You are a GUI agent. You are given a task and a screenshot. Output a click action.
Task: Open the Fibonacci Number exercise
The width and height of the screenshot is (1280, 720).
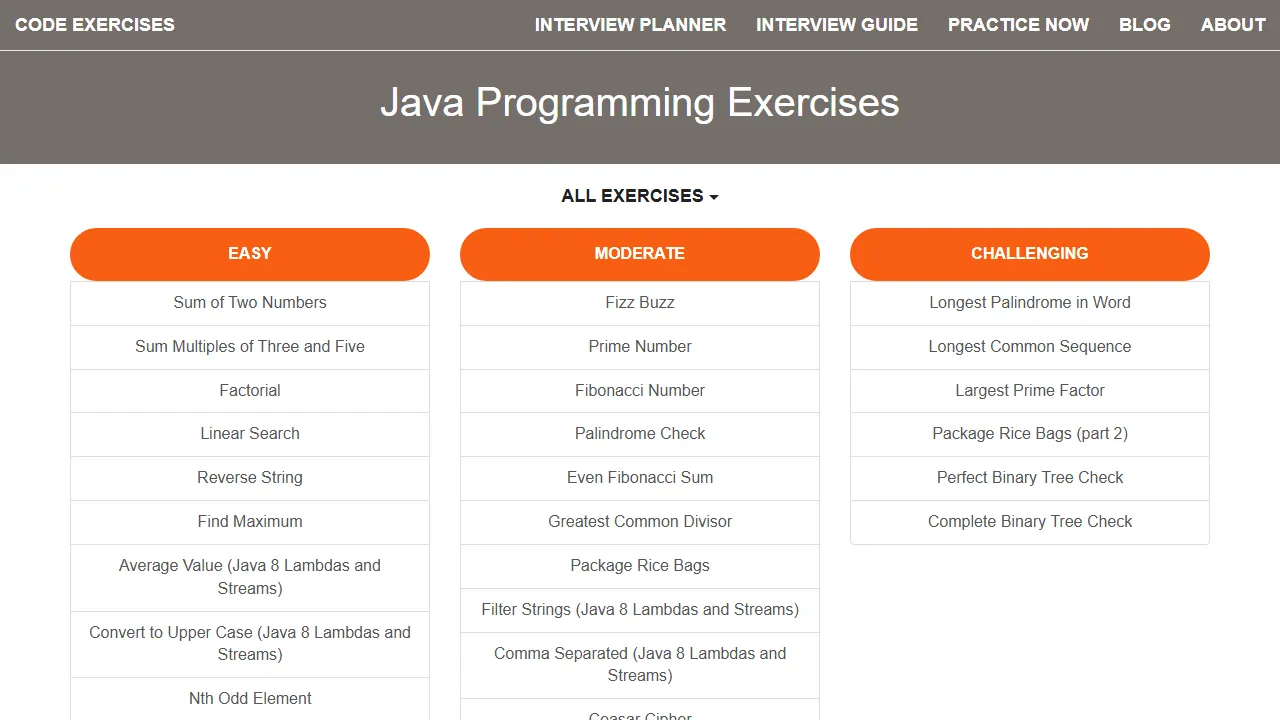[640, 390]
